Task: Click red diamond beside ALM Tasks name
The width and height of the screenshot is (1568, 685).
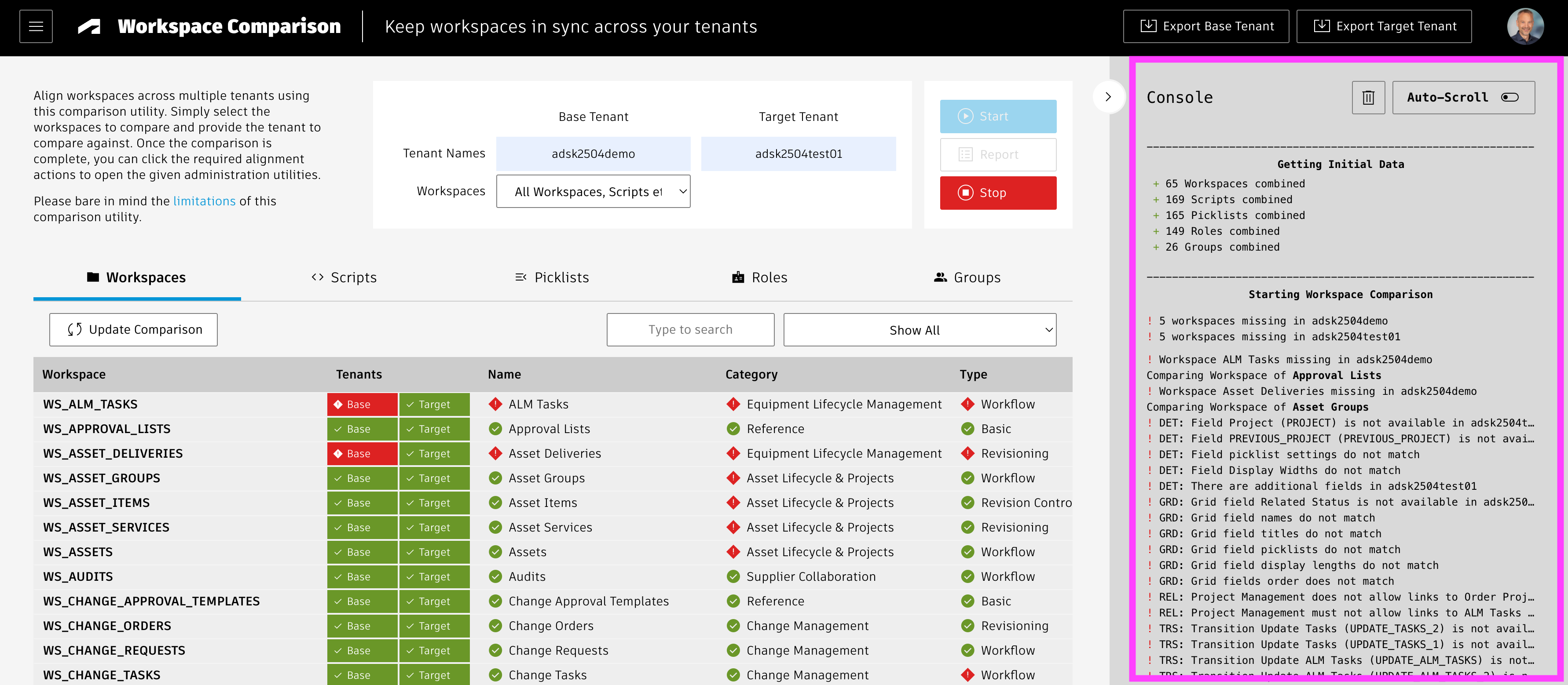Action: coord(495,404)
